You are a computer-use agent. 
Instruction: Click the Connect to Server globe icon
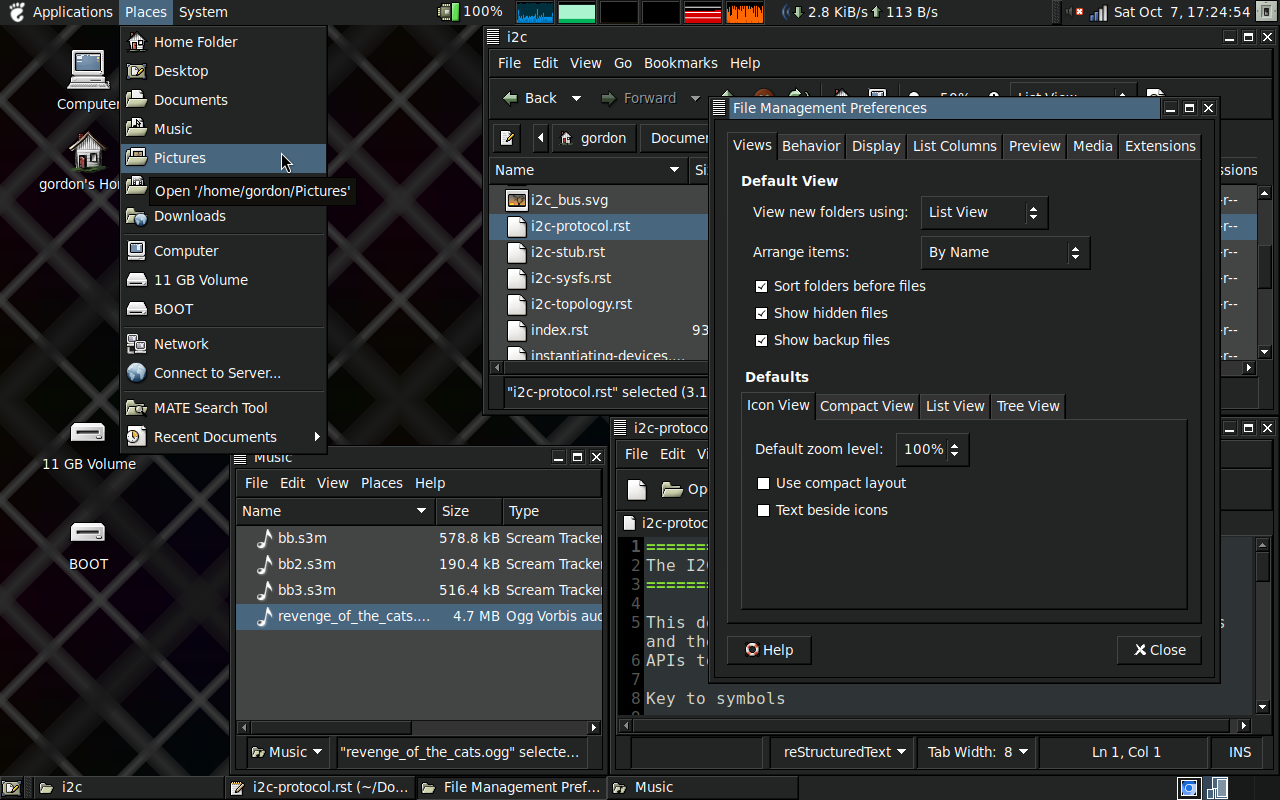[137, 373]
